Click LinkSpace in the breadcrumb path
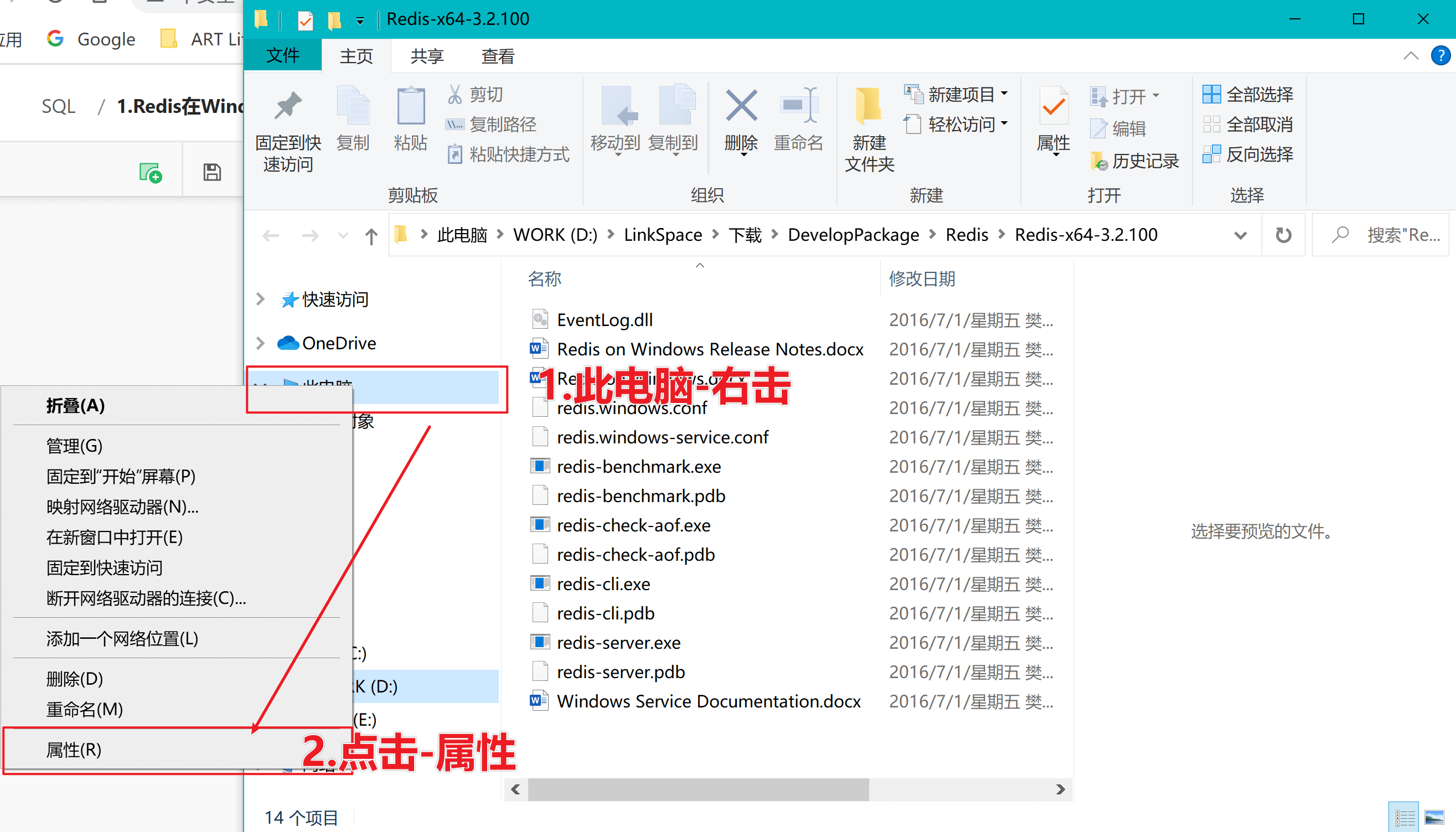Viewport: 1456px width, 832px height. (x=663, y=235)
